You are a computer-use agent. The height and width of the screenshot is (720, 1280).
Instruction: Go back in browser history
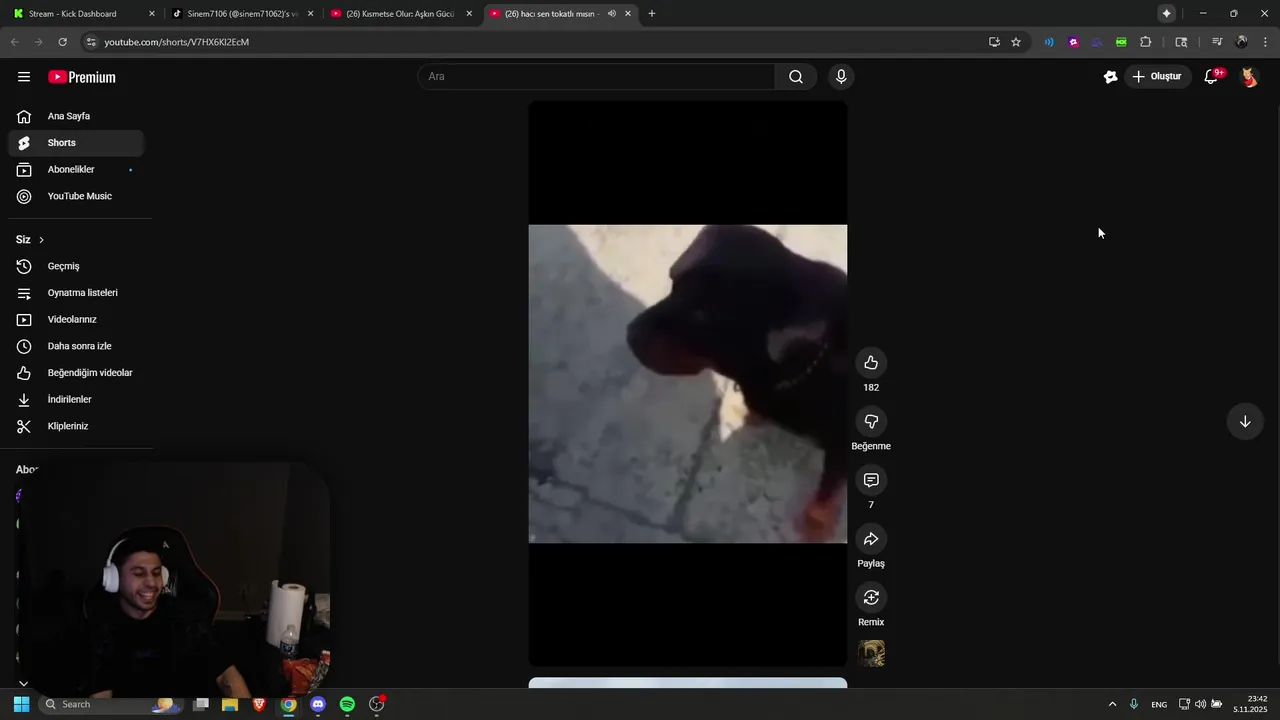coord(14,42)
